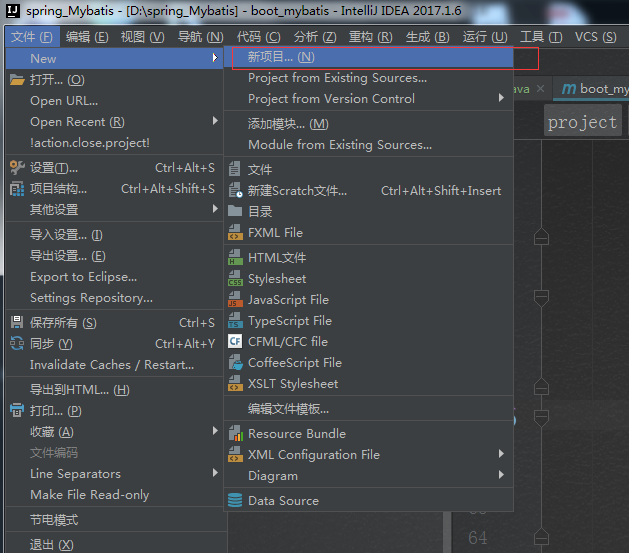Open the 代码 (C) menu

click(258, 37)
